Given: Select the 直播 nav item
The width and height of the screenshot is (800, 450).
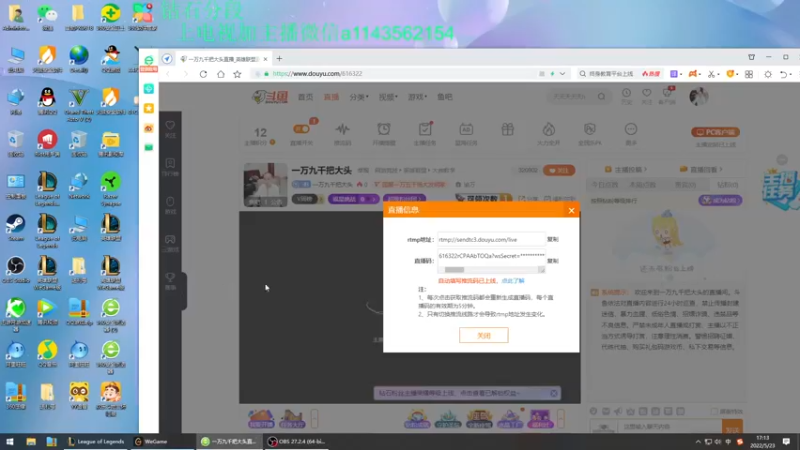Looking at the screenshot, I should (331, 97).
